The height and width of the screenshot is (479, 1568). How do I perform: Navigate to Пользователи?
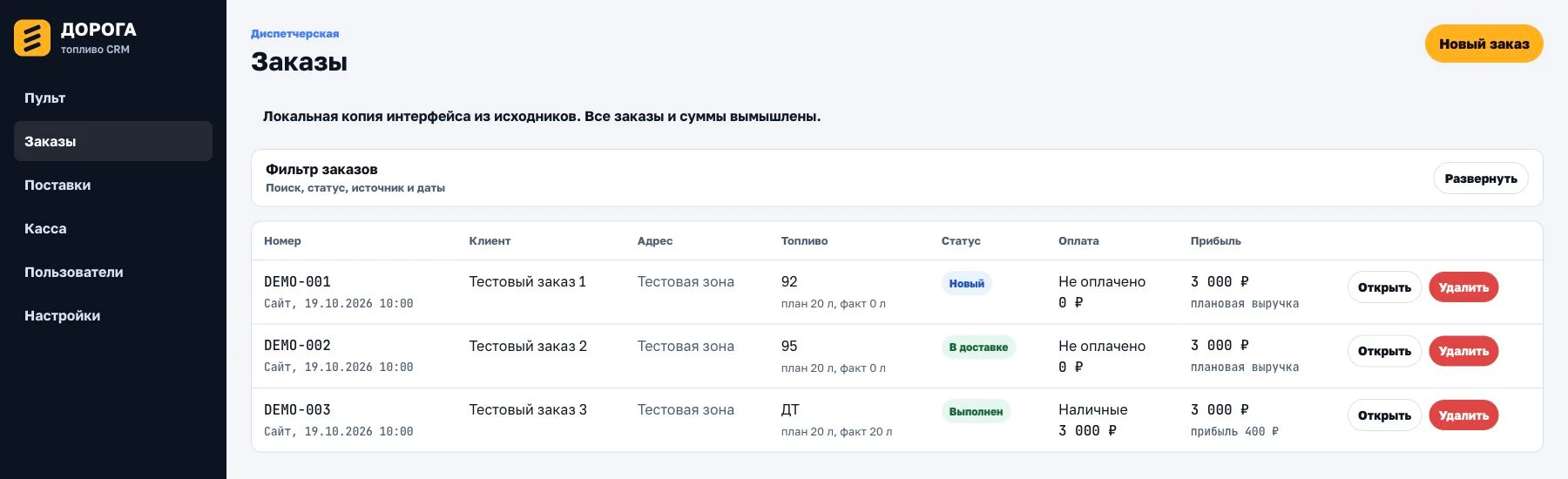(x=113, y=272)
